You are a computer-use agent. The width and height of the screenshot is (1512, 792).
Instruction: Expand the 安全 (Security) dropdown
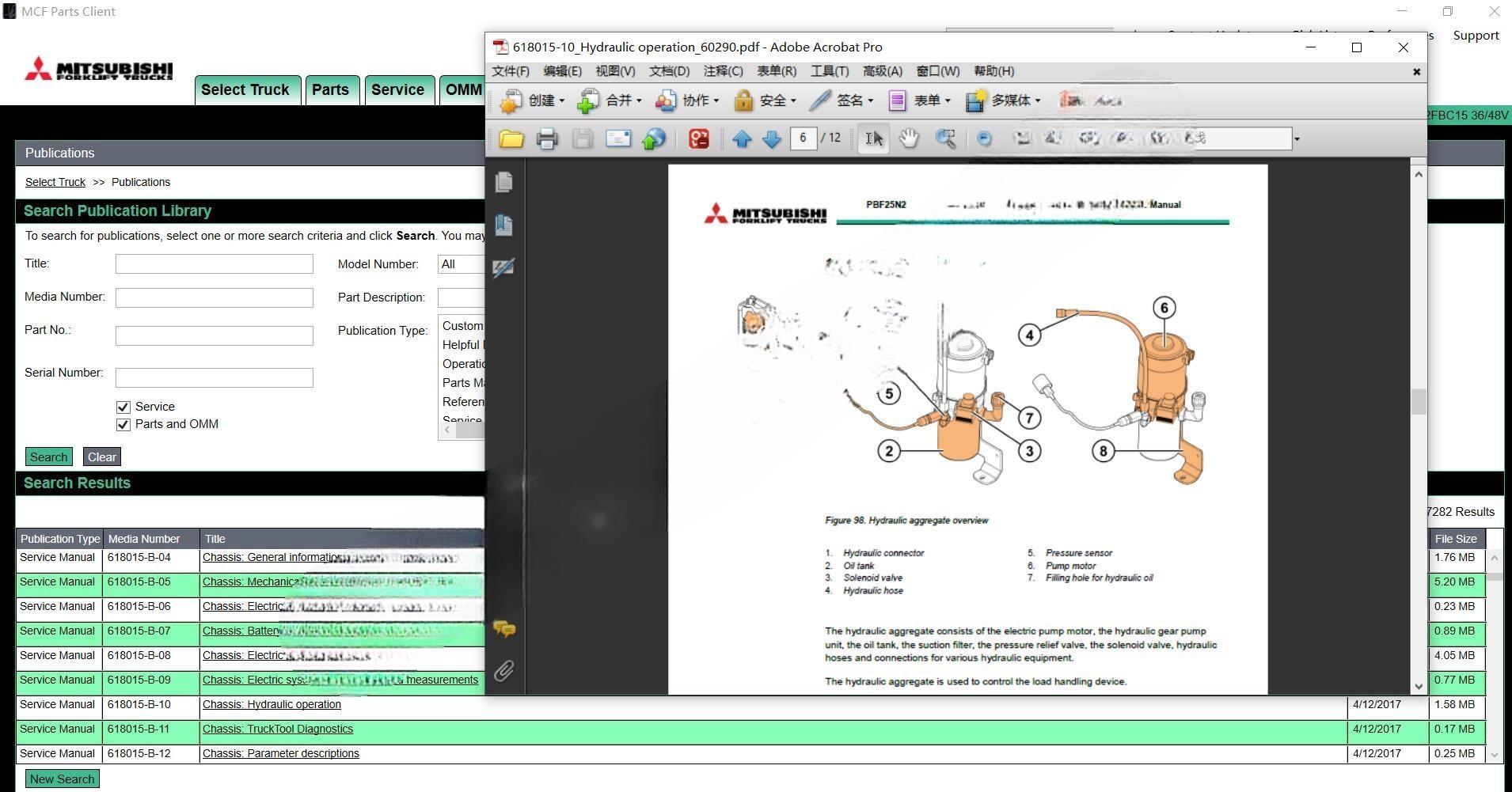coord(765,100)
